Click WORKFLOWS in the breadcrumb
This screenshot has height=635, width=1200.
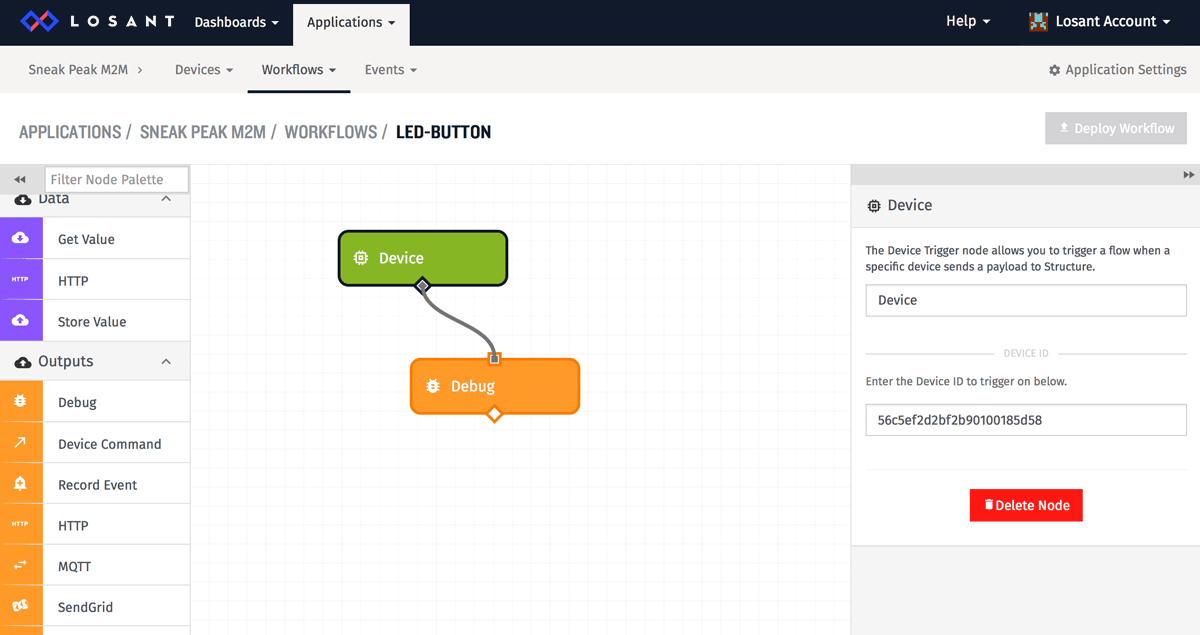[331, 132]
